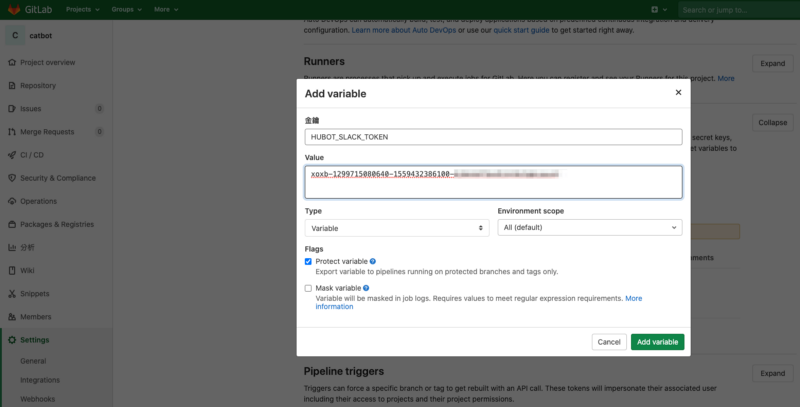Click the Add variable green button
Screen dimensions: 800x407
pyautogui.click(x=657, y=342)
